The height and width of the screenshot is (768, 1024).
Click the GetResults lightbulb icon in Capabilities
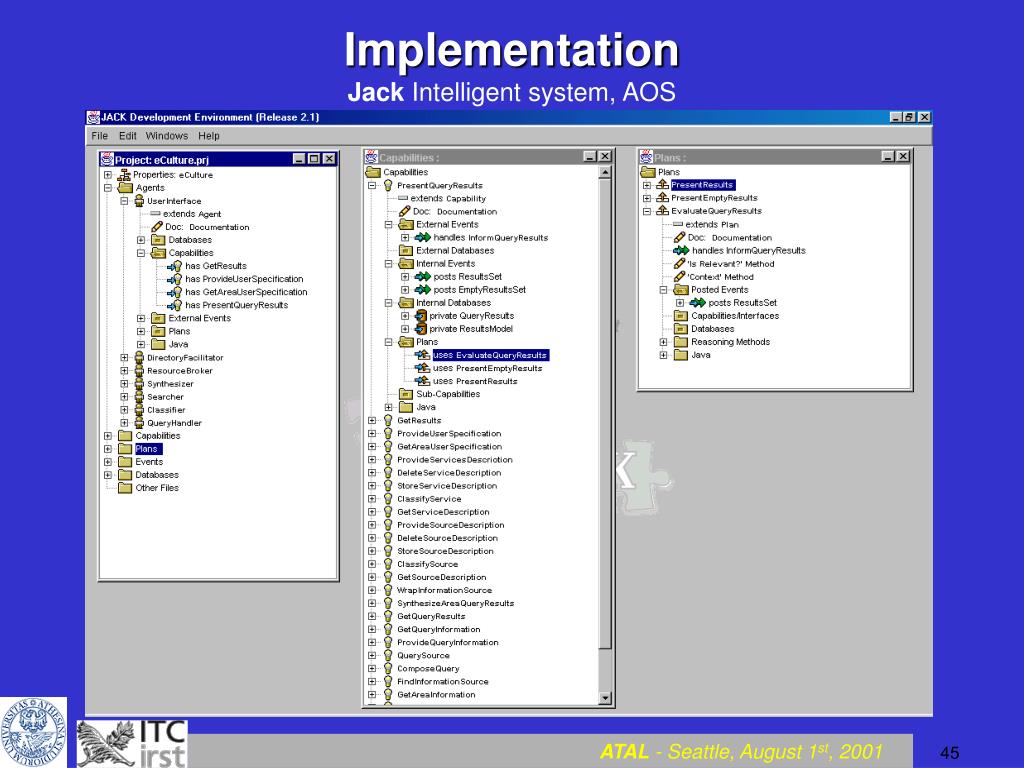pyautogui.click(x=388, y=421)
